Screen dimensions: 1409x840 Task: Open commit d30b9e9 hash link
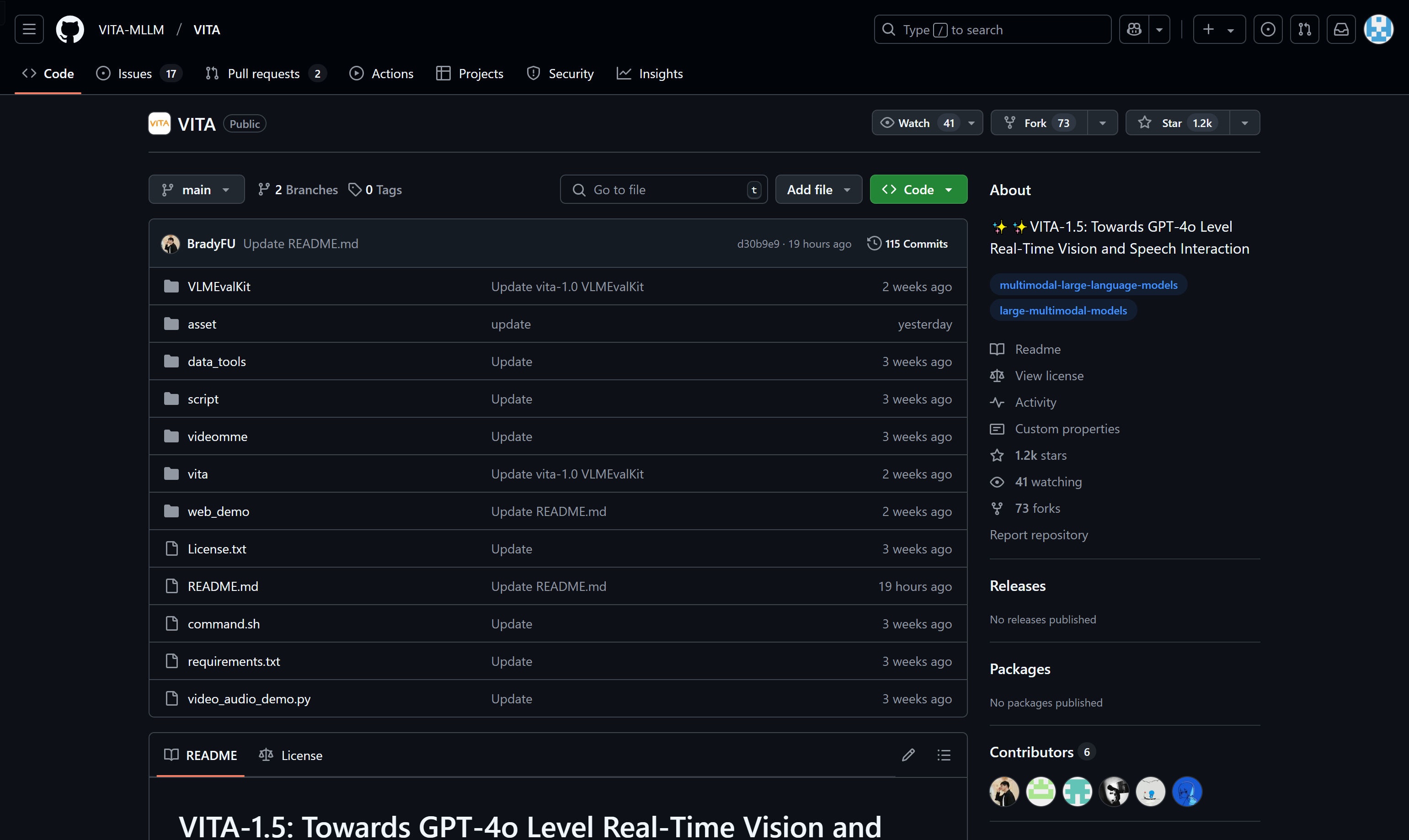(758, 244)
